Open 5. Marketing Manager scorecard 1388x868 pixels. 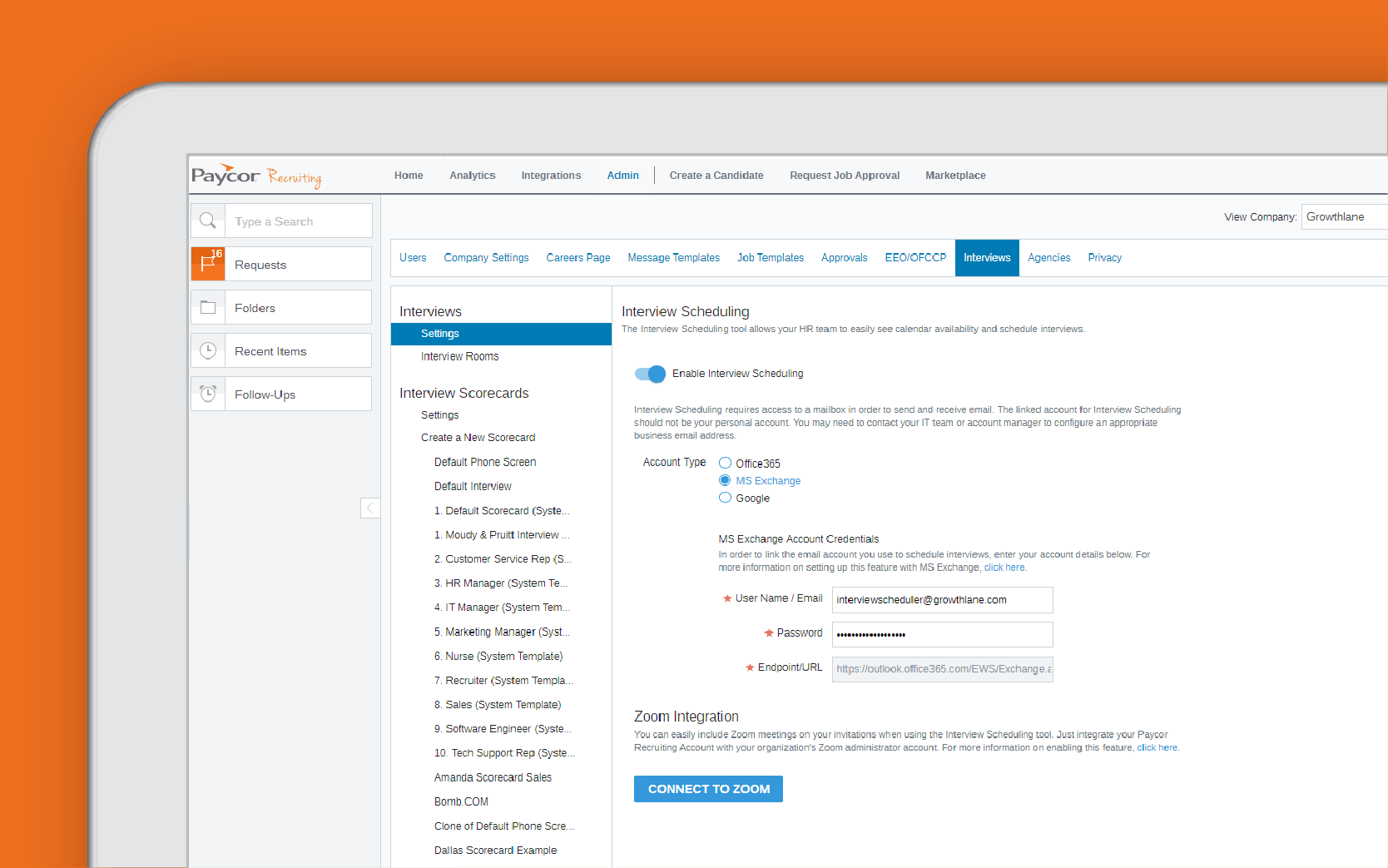pos(502,632)
